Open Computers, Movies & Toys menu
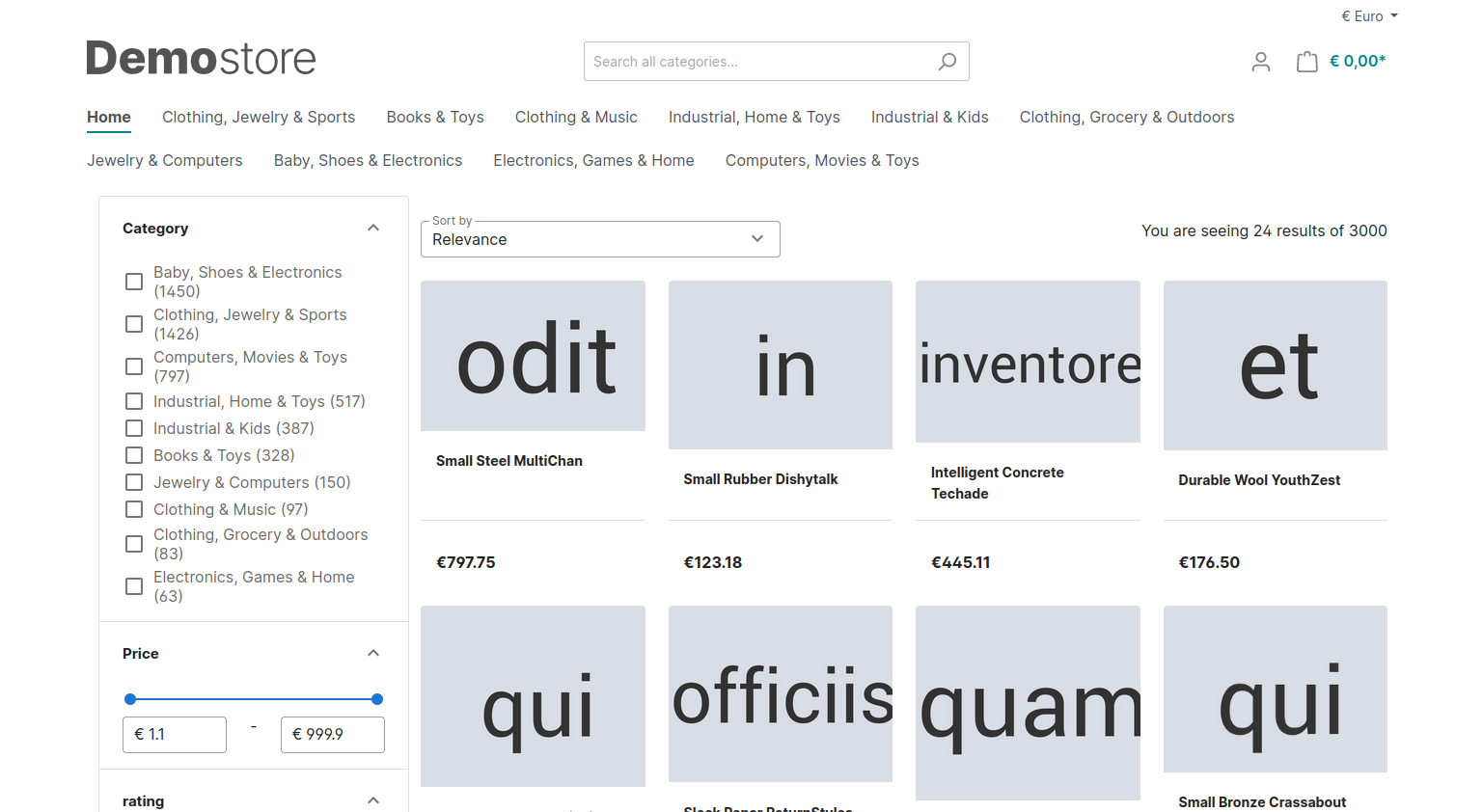 (x=822, y=160)
